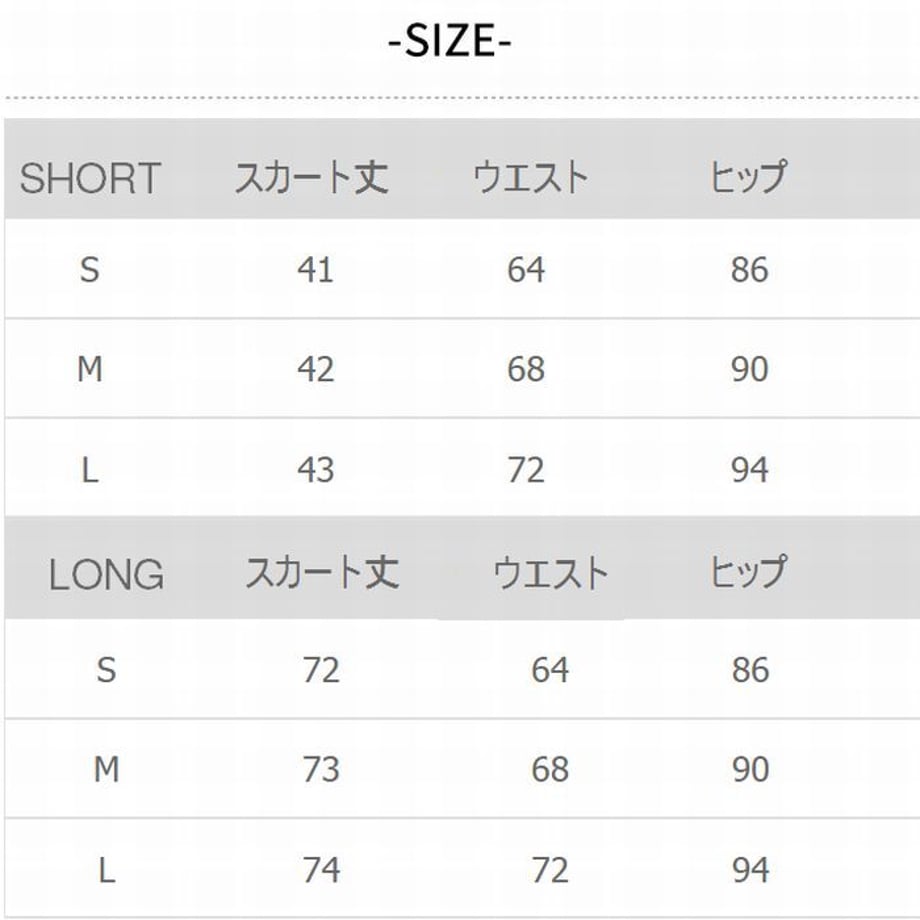Viewport: 920px width, 920px height.
Task: Select the M row label under SHORT
Action: click(90, 370)
